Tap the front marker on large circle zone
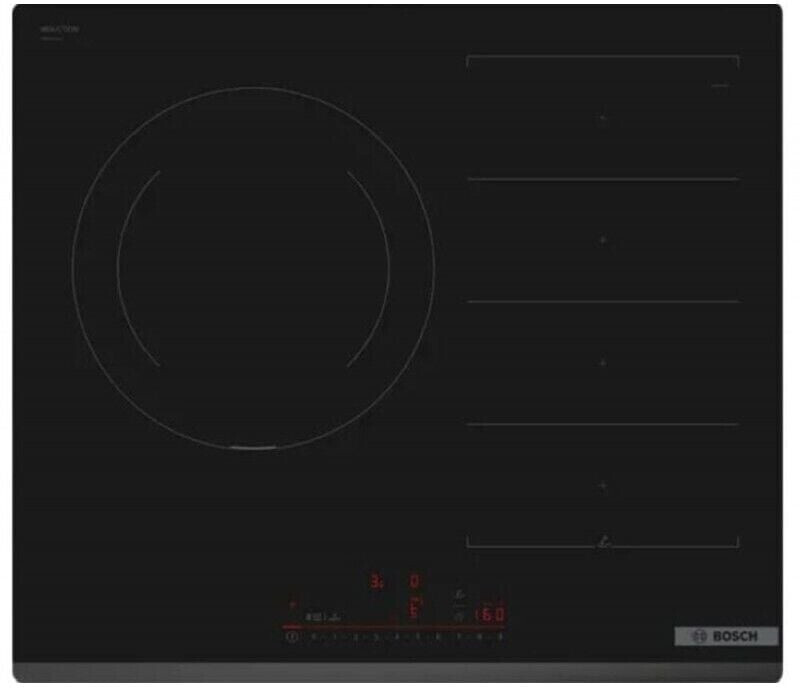The image size is (800, 688). [253, 449]
